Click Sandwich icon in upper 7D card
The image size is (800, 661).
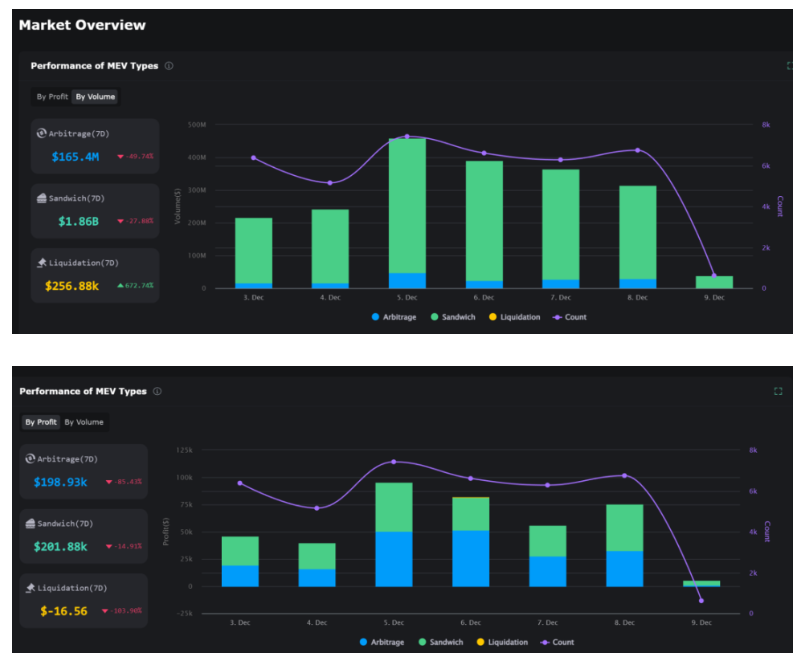(x=42, y=198)
